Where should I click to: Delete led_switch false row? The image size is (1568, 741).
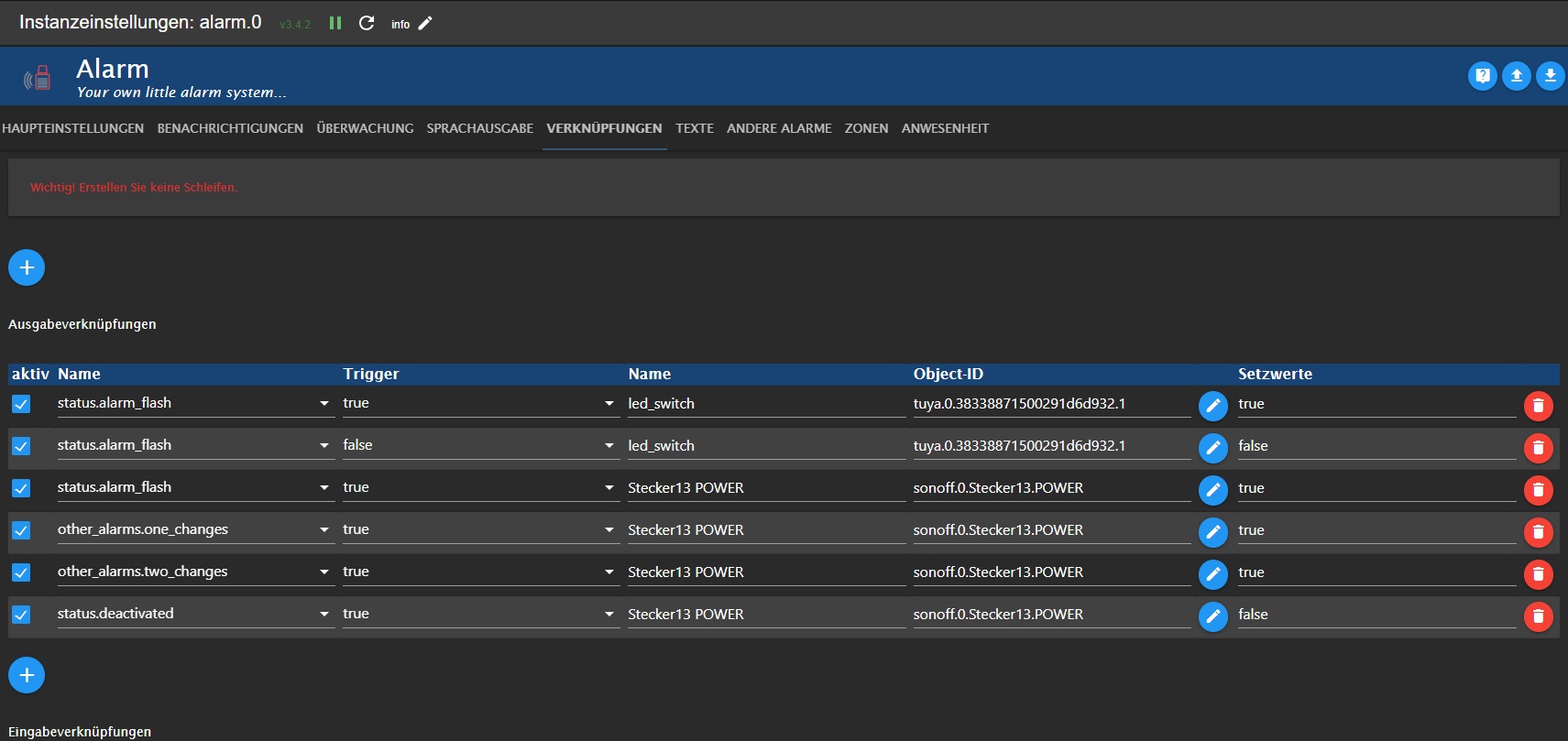click(1539, 447)
